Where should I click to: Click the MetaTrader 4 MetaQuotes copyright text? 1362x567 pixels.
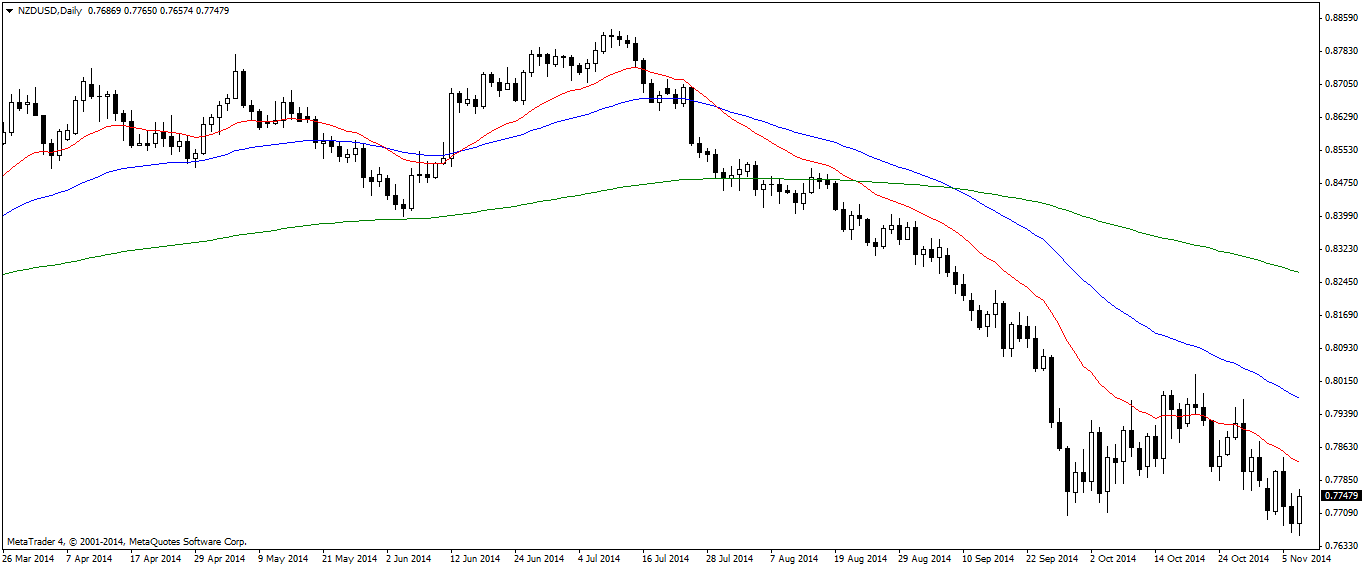coord(126,541)
